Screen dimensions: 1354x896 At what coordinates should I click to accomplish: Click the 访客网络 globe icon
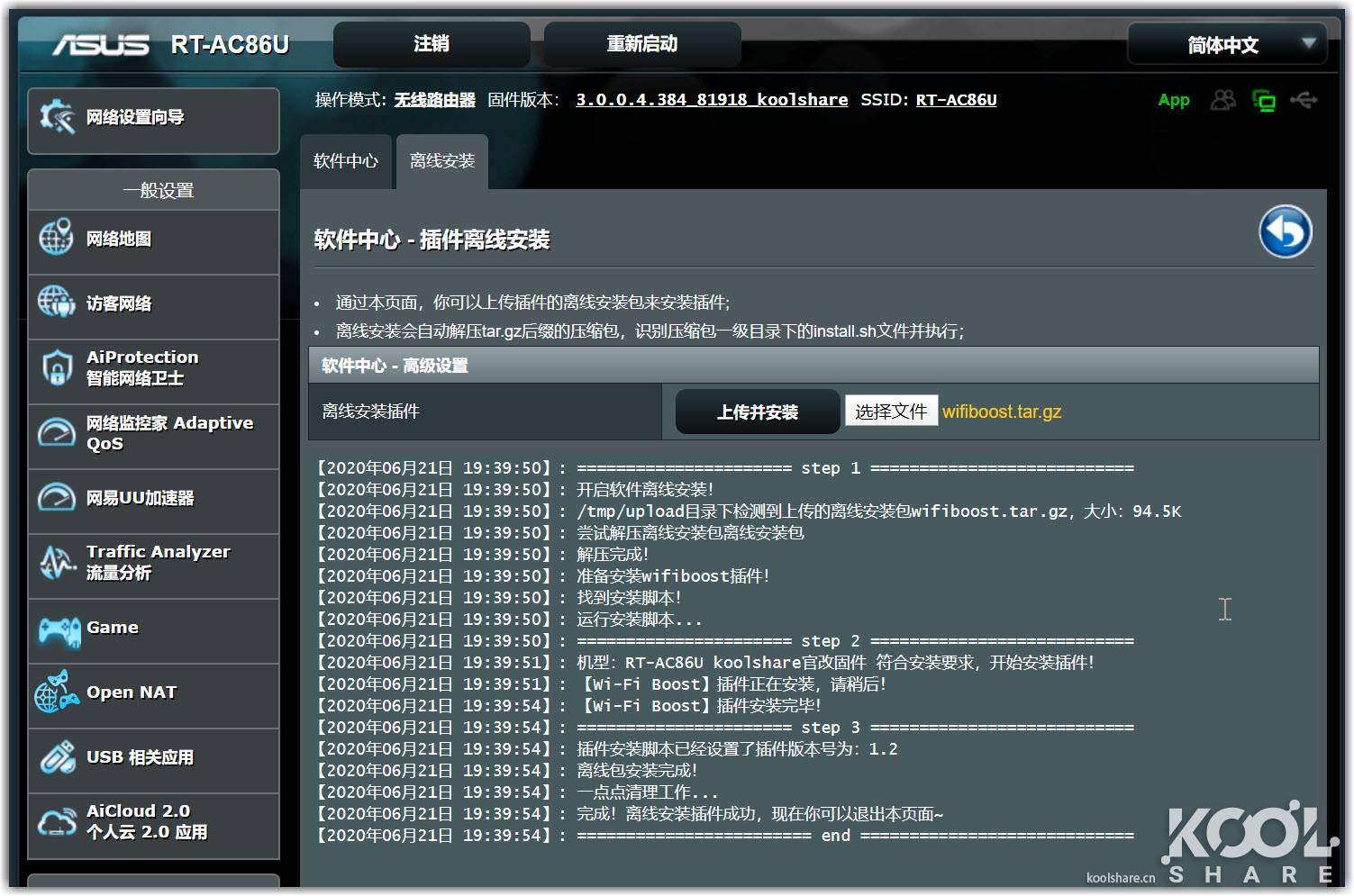56,303
